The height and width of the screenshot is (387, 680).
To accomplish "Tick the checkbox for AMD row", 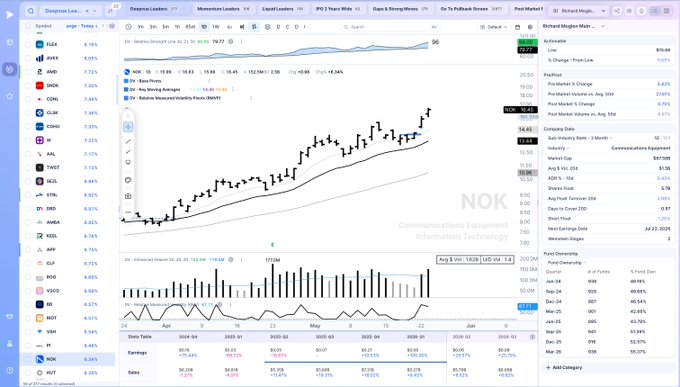I will (28, 72).
